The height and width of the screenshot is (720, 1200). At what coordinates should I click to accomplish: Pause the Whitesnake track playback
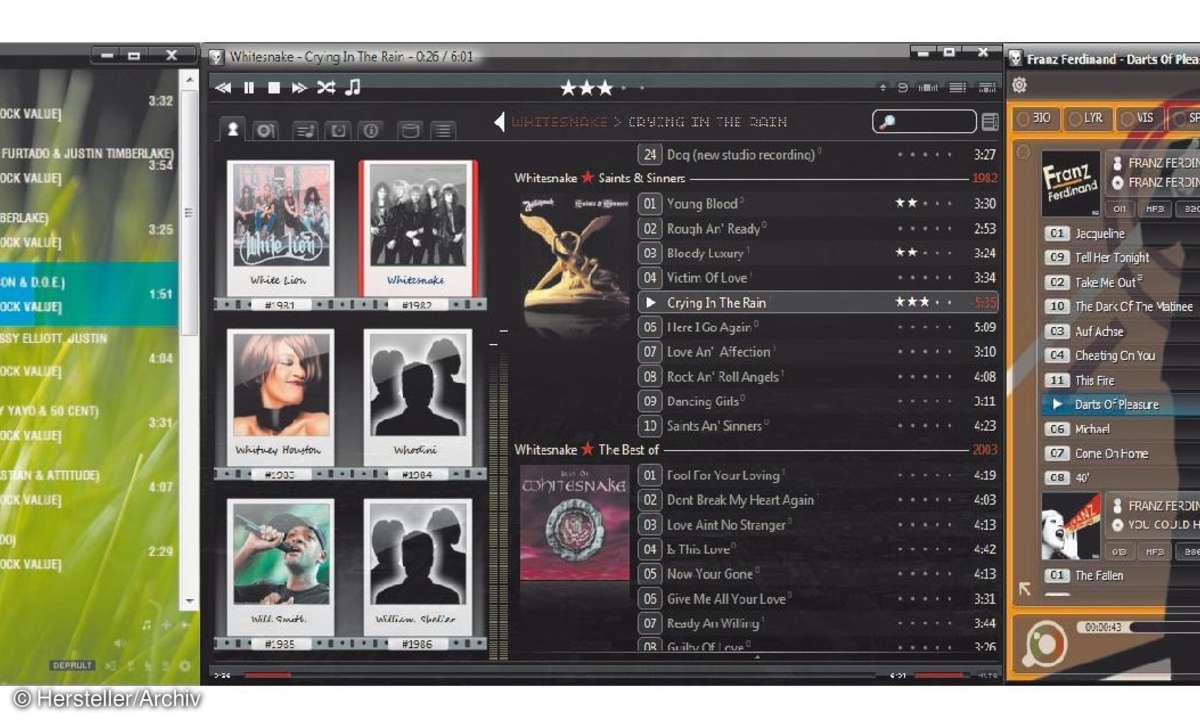tap(249, 88)
